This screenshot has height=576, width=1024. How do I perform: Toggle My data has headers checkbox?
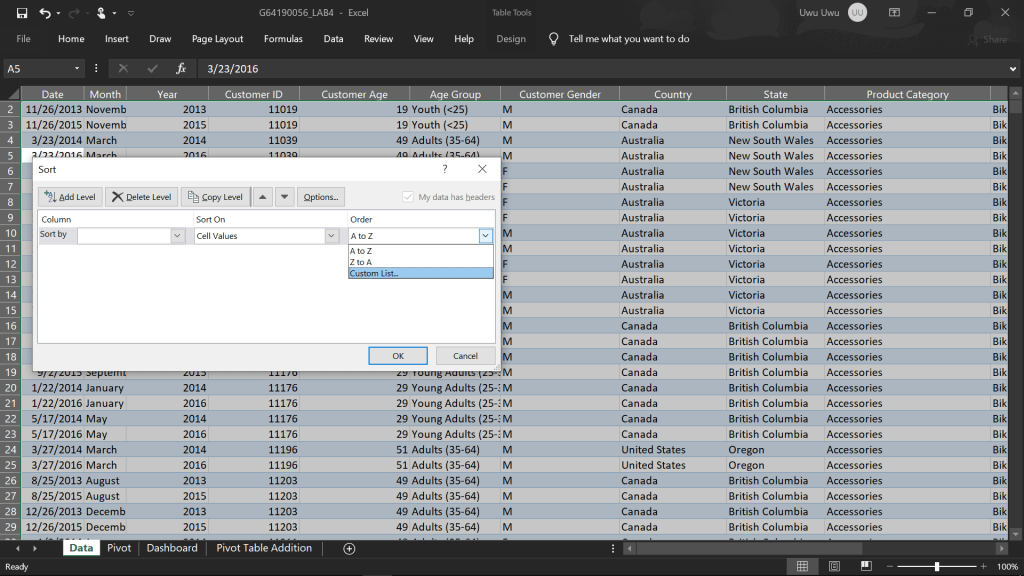pyautogui.click(x=408, y=197)
